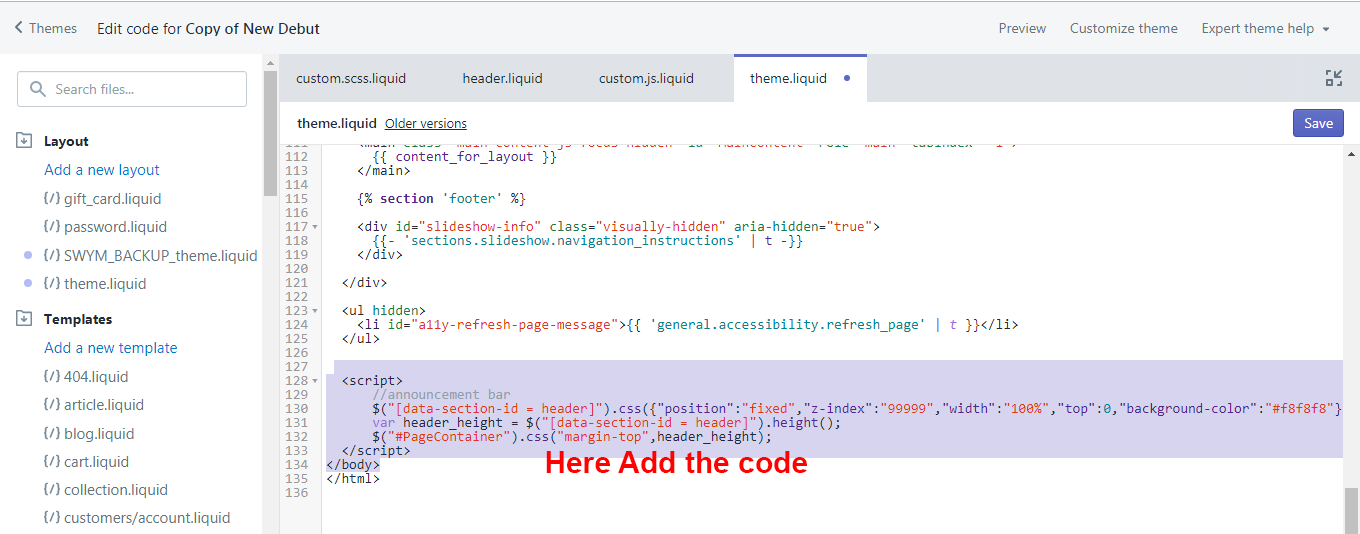Open blog.liquid file
The height and width of the screenshot is (534, 1360).
[x=99, y=434]
